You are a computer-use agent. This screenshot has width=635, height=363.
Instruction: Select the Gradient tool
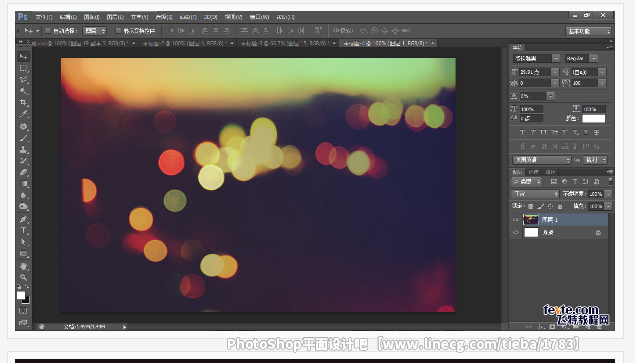click(23, 184)
